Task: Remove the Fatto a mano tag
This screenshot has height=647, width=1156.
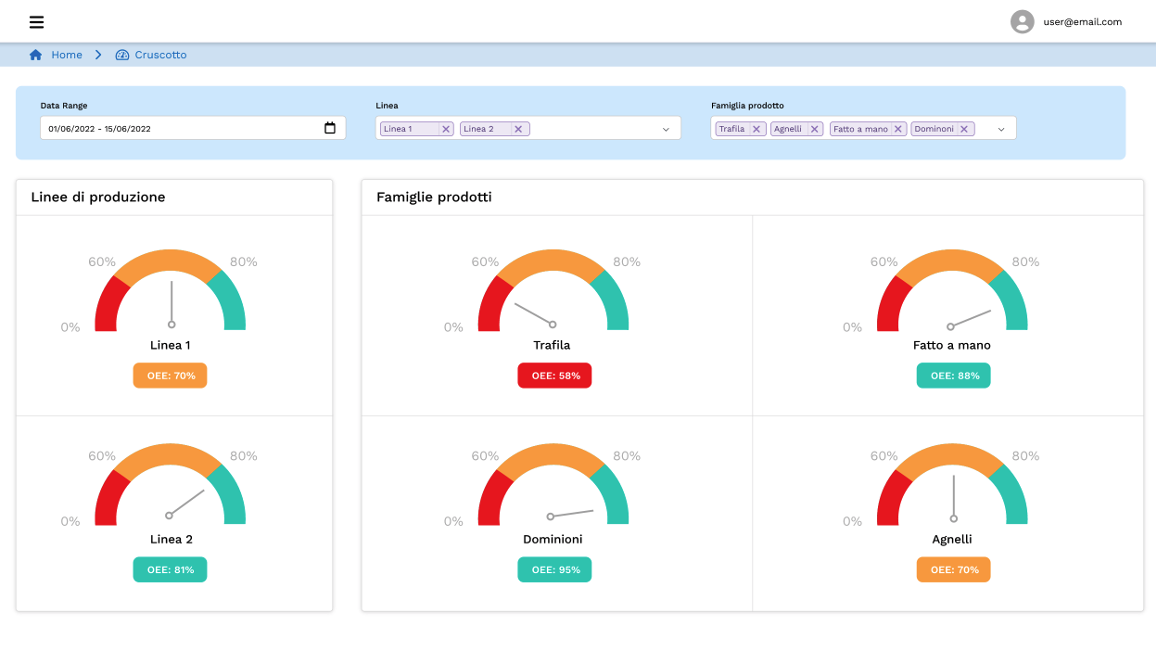Action: click(898, 129)
